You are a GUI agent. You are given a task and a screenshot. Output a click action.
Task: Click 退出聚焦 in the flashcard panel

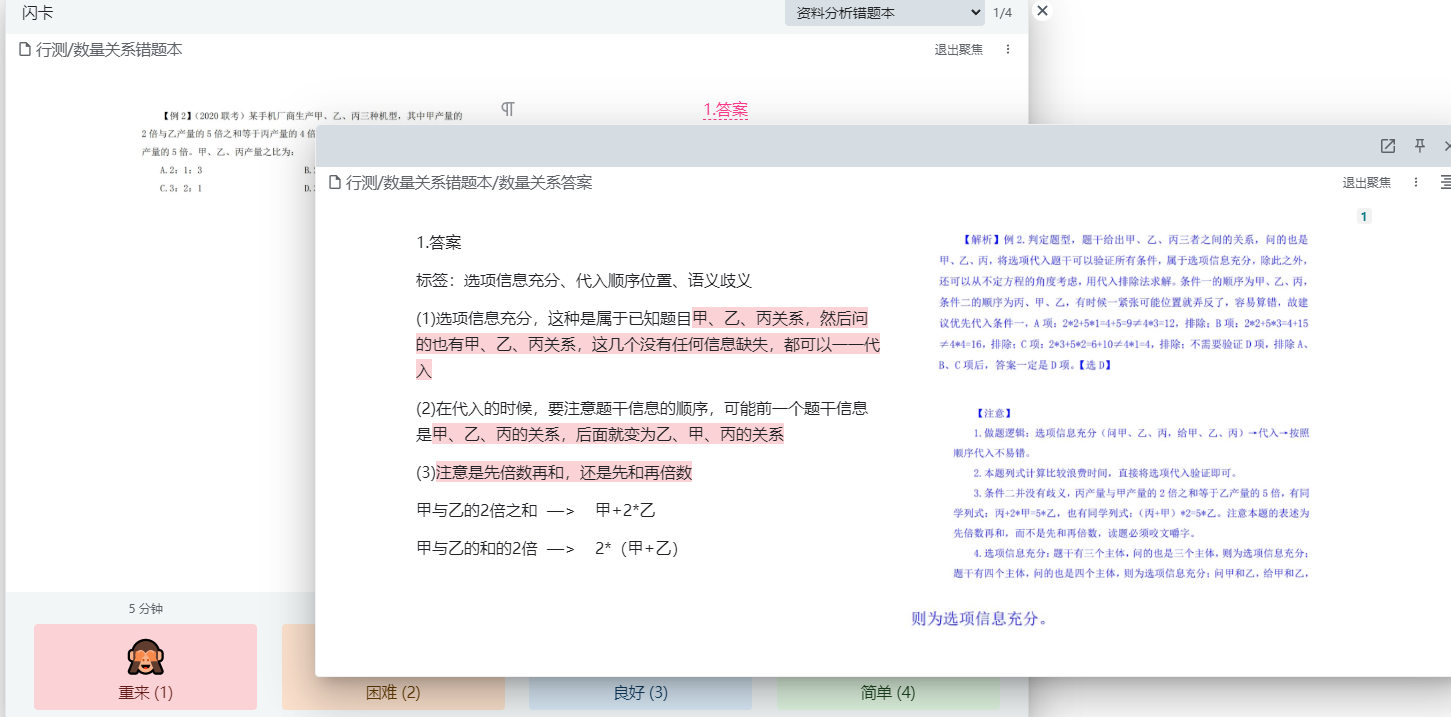(x=958, y=49)
